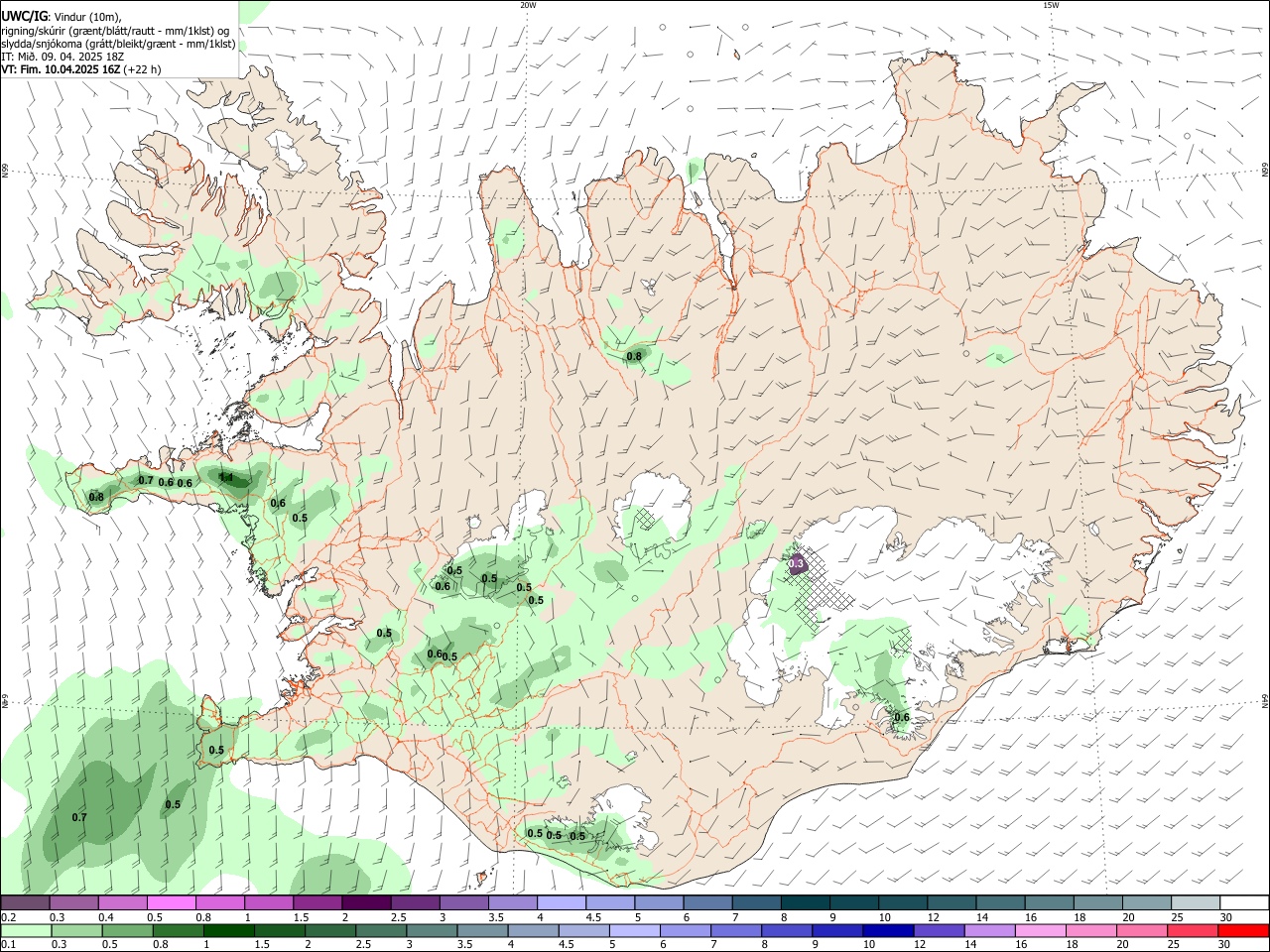Click the 0.5 value on the Reykjanes peninsula

tap(216, 750)
